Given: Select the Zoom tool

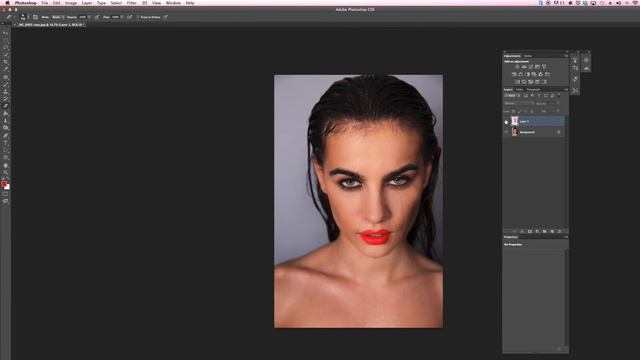Looking at the screenshot, I should coord(6,173).
